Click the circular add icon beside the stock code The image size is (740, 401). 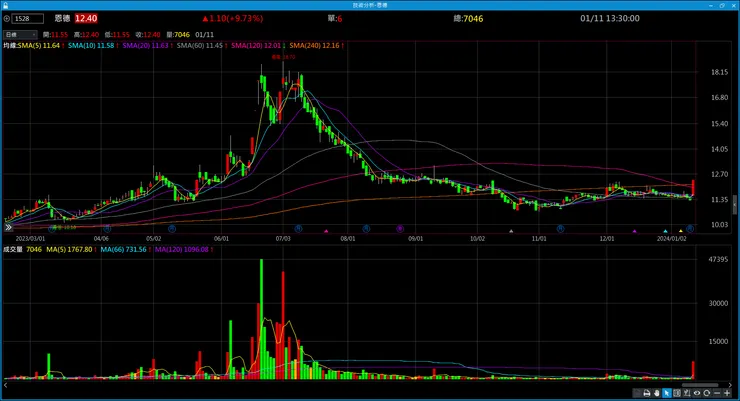(6, 19)
